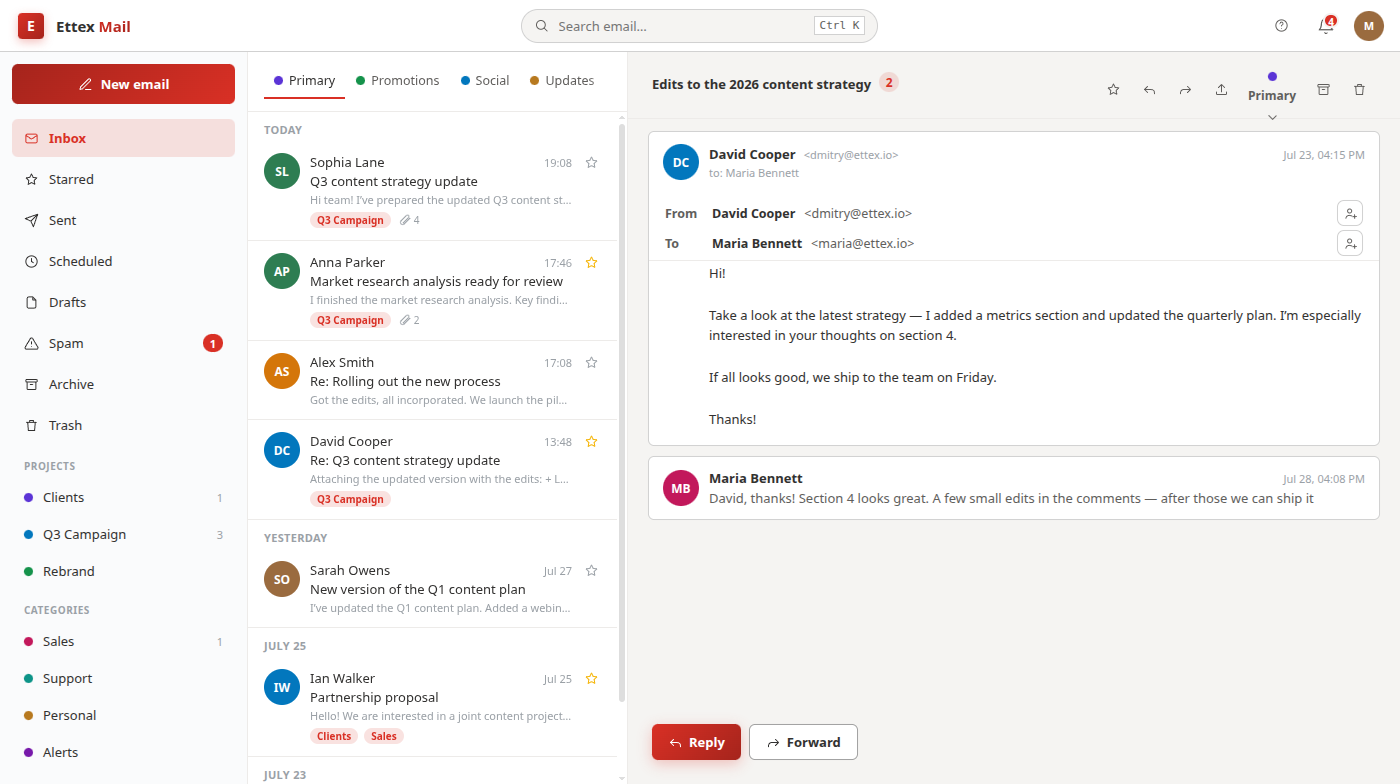The width and height of the screenshot is (1400, 784).
Task: Click the thread message count badge 2
Action: pos(889,82)
